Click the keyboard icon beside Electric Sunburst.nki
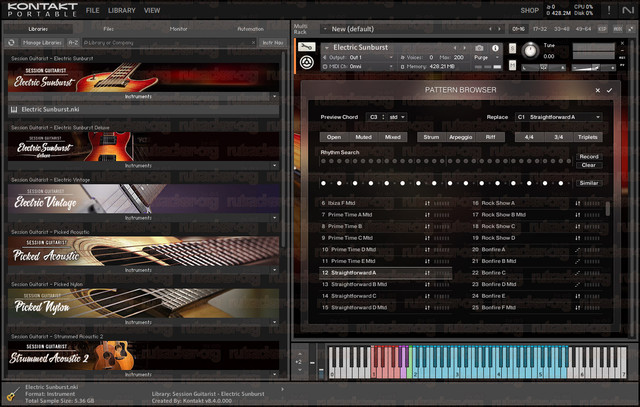The width and height of the screenshot is (640, 407). pos(14,109)
